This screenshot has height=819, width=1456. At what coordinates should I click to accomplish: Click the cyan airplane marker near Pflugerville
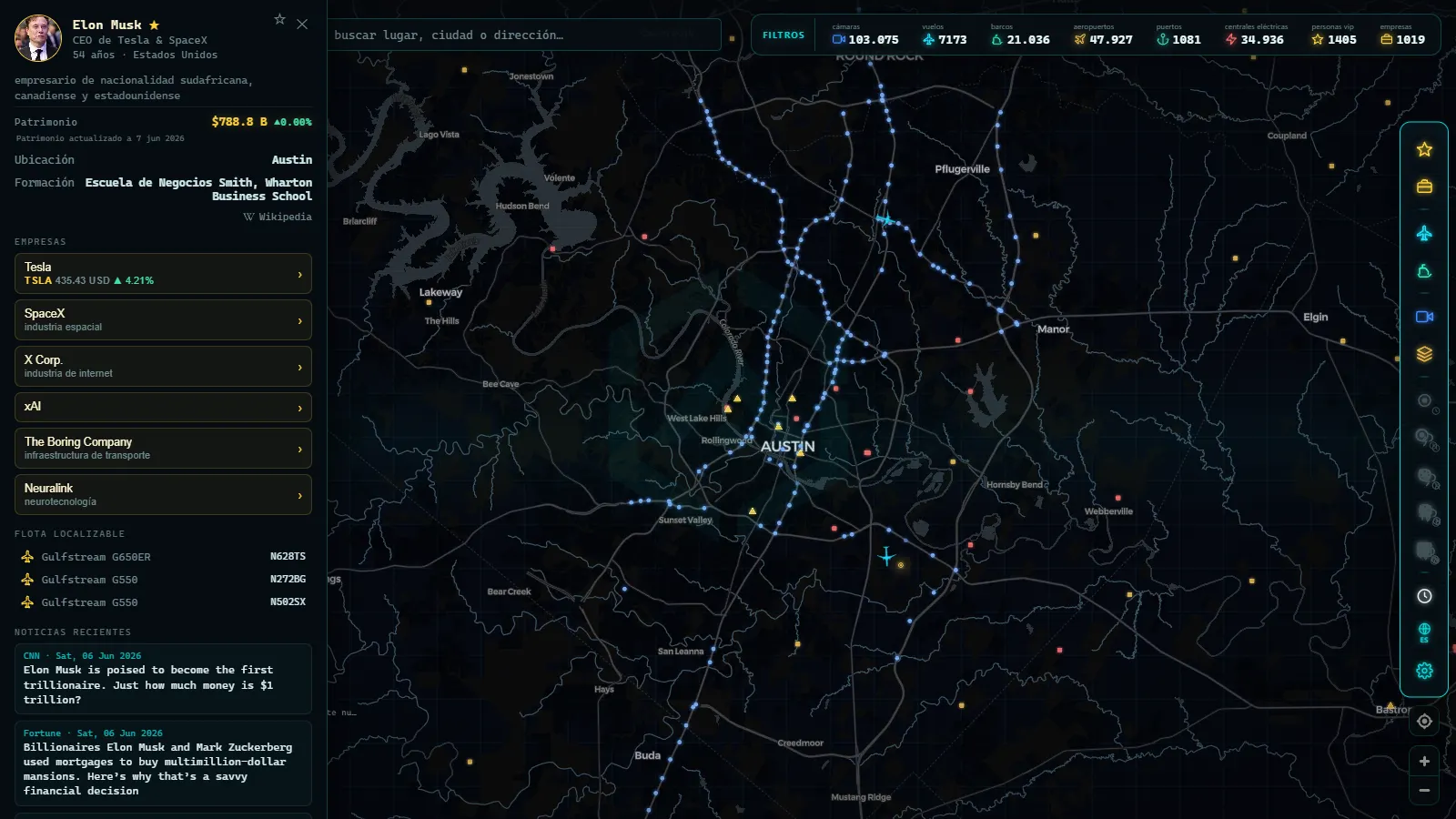(x=886, y=219)
